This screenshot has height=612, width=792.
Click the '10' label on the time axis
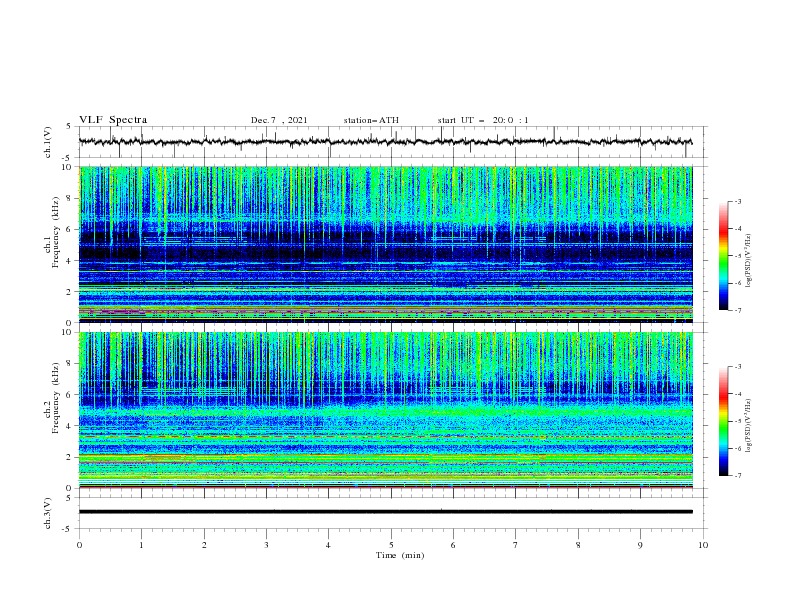coord(703,545)
